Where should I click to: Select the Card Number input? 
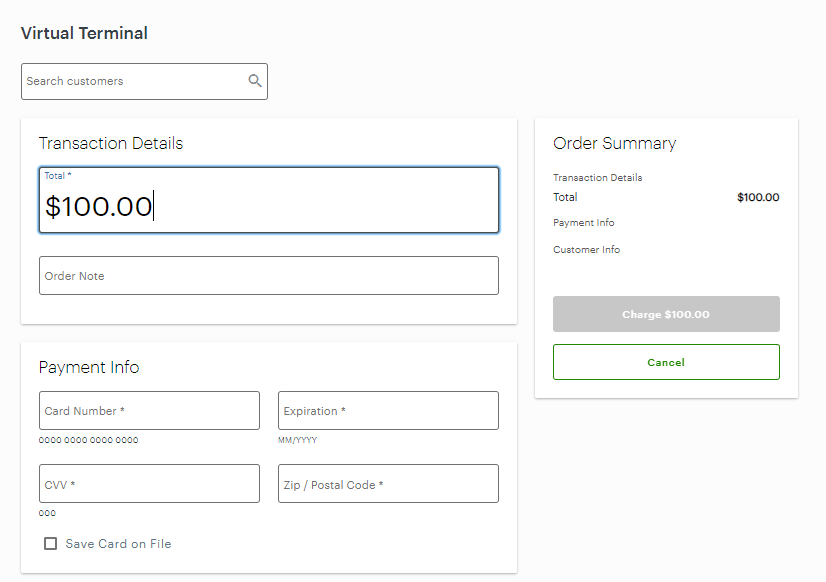[149, 411]
